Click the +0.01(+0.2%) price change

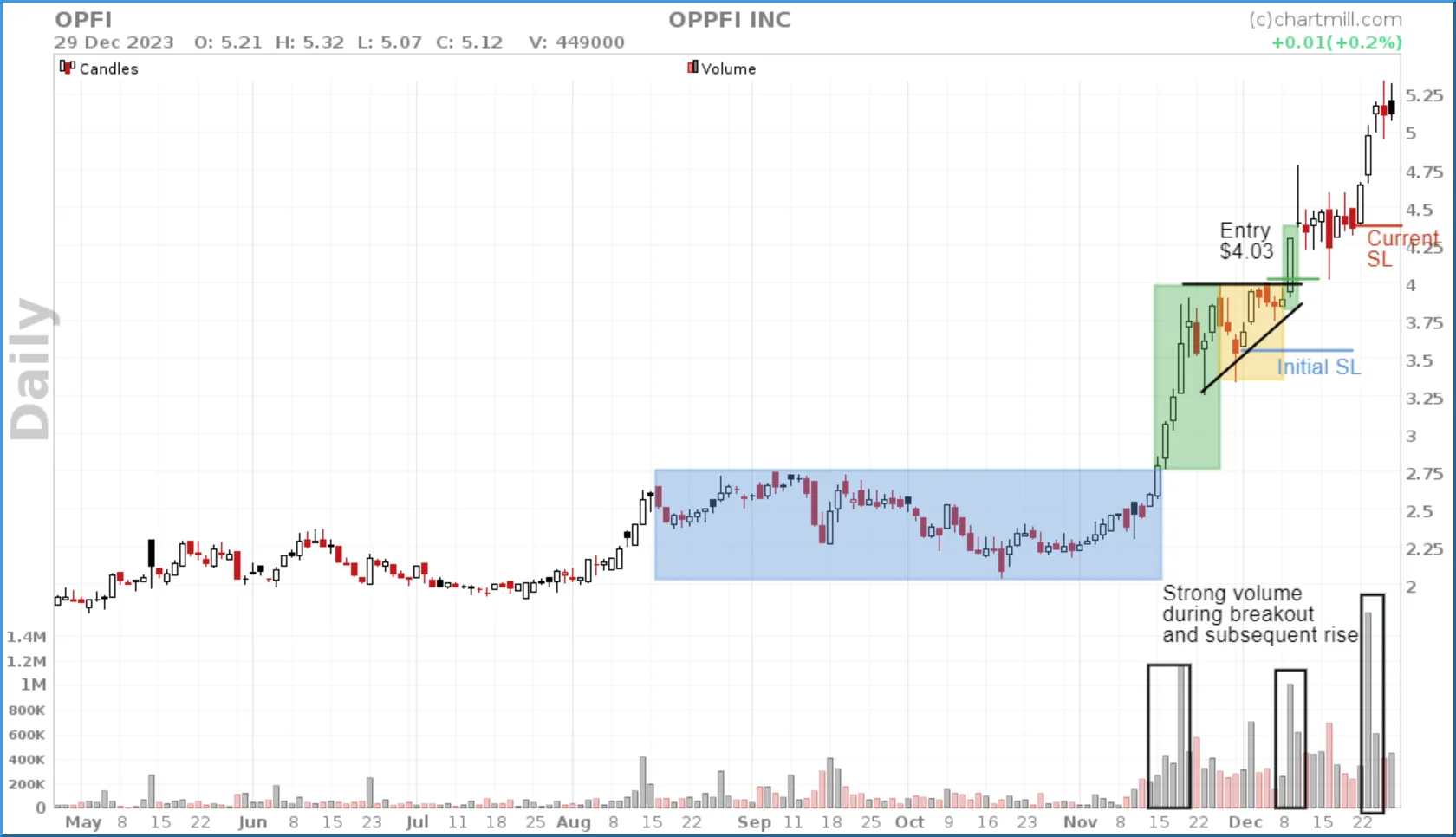pos(1336,42)
